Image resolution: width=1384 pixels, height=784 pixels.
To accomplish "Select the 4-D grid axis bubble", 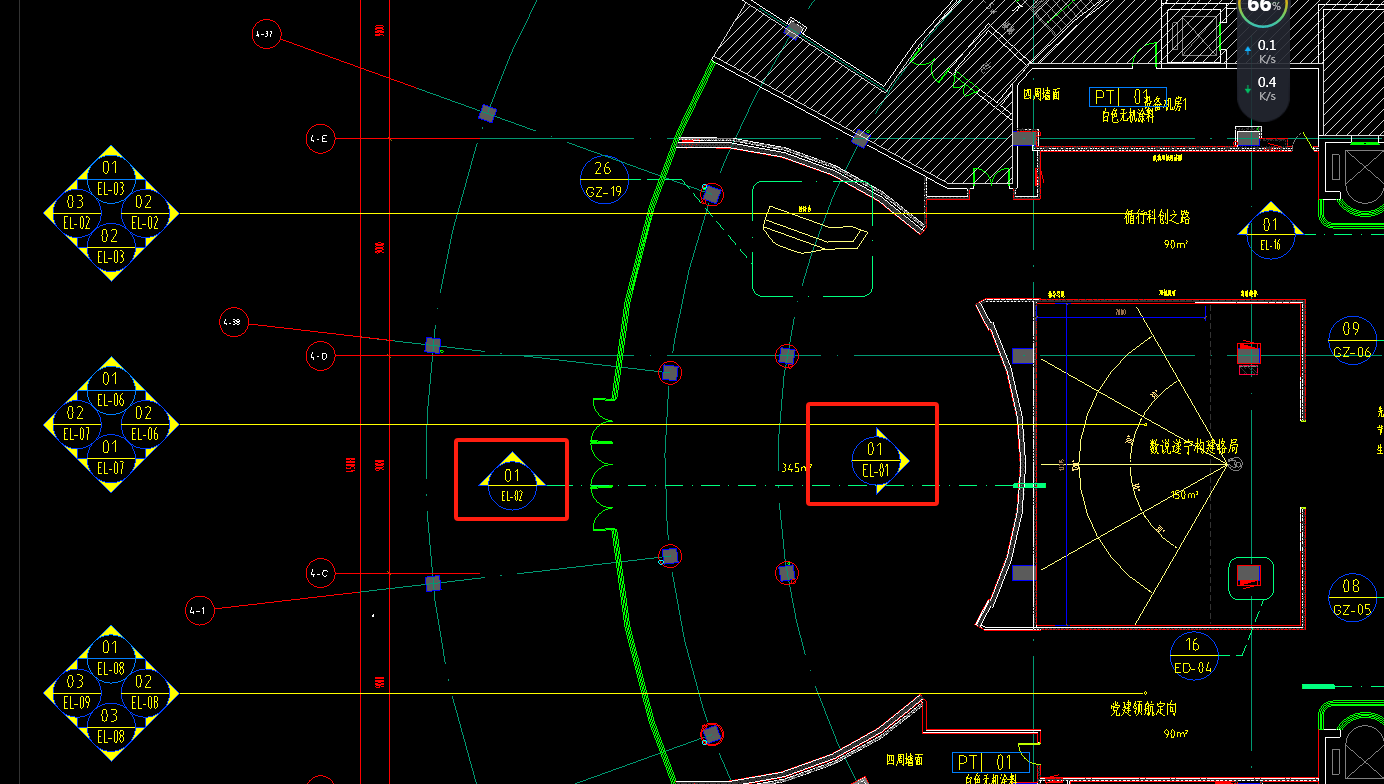I will 320,355.
